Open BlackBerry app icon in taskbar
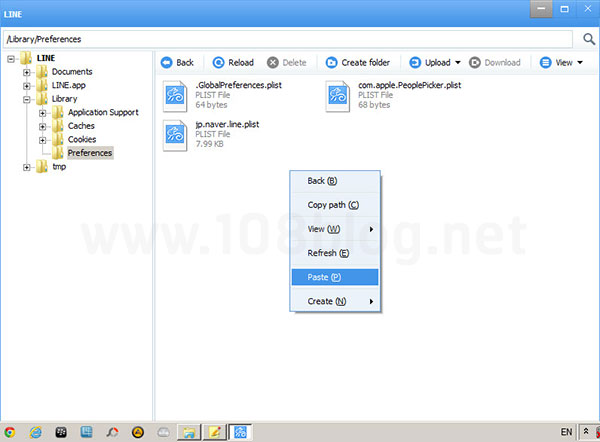The width and height of the screenshot is (600, 442). pyautogui.click(x=61, y=432)
